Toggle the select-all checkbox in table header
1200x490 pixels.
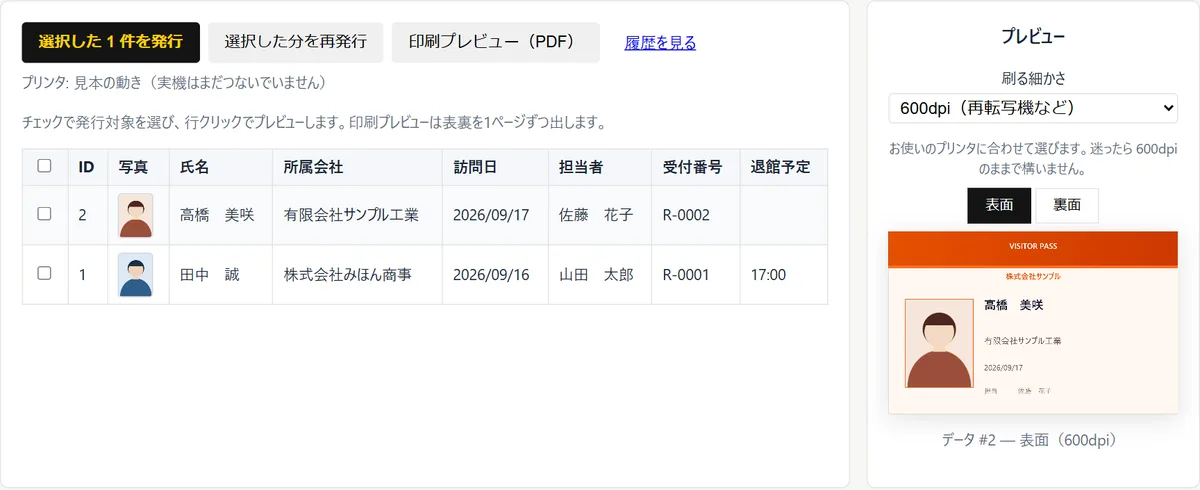(44, 166)
